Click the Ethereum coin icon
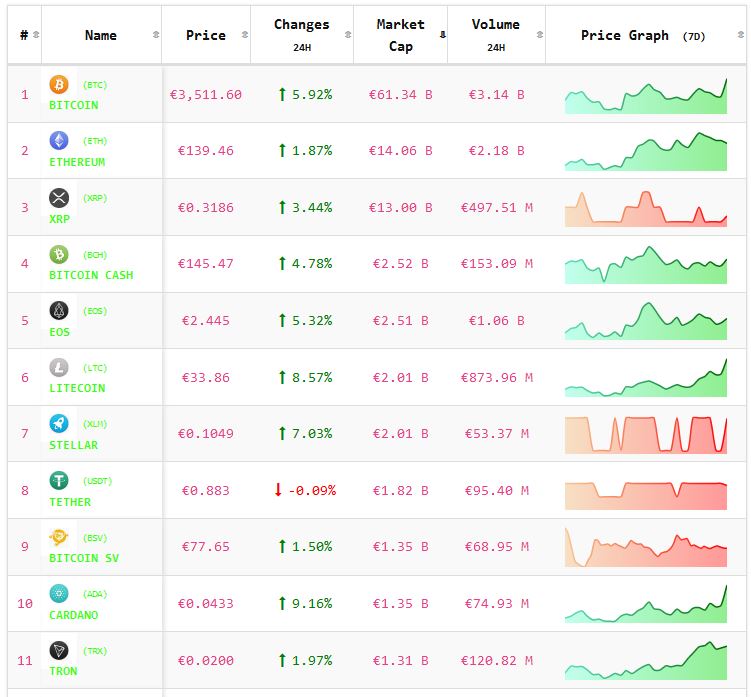The height and width of the screenshot is (697, 751). coord(59,141)
